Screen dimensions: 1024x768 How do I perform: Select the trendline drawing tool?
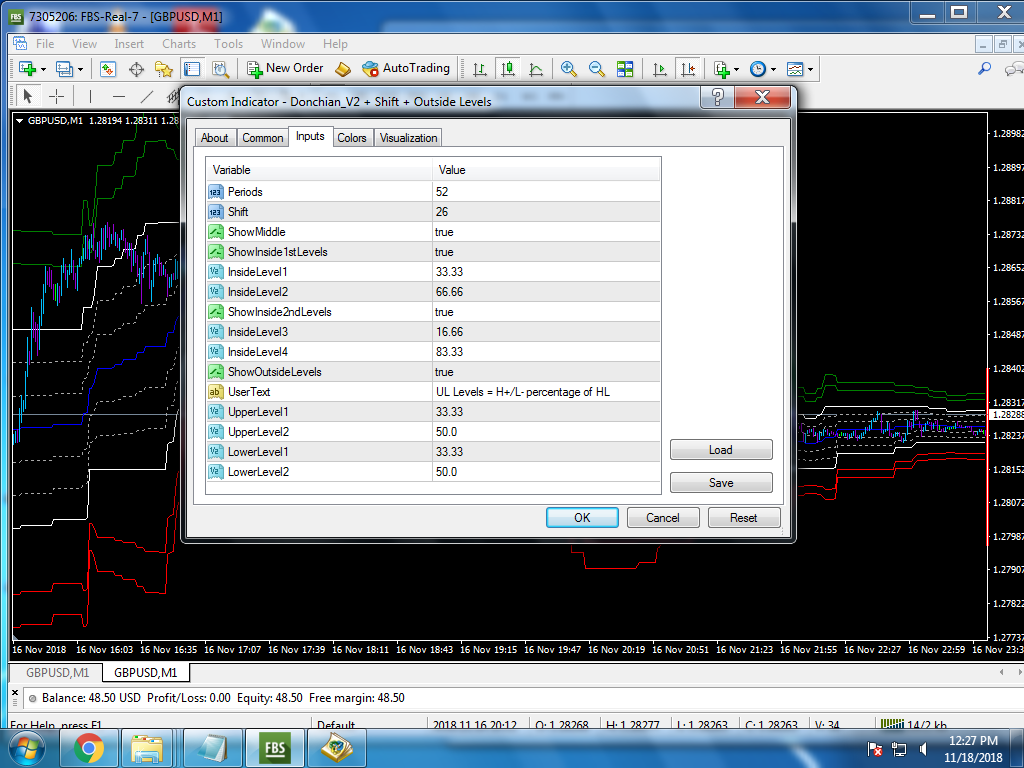[x=147, y=97]
